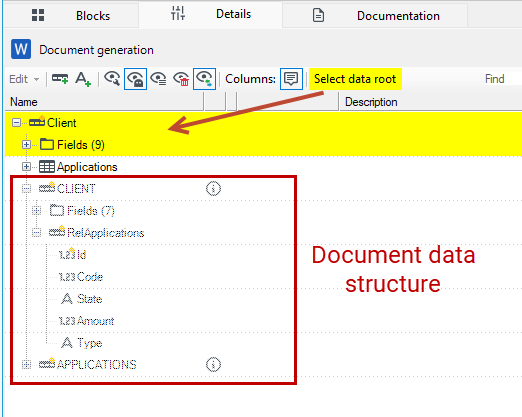
Task: Click the add structure toolbar icon
Action: tap(60, 79)
